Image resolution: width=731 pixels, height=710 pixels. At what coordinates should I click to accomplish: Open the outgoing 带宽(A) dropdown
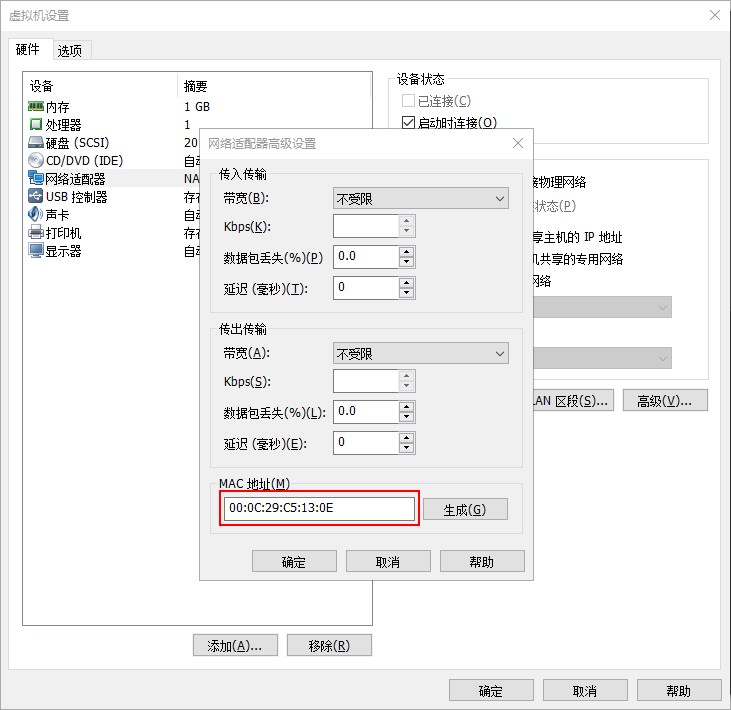pos(421,353)
